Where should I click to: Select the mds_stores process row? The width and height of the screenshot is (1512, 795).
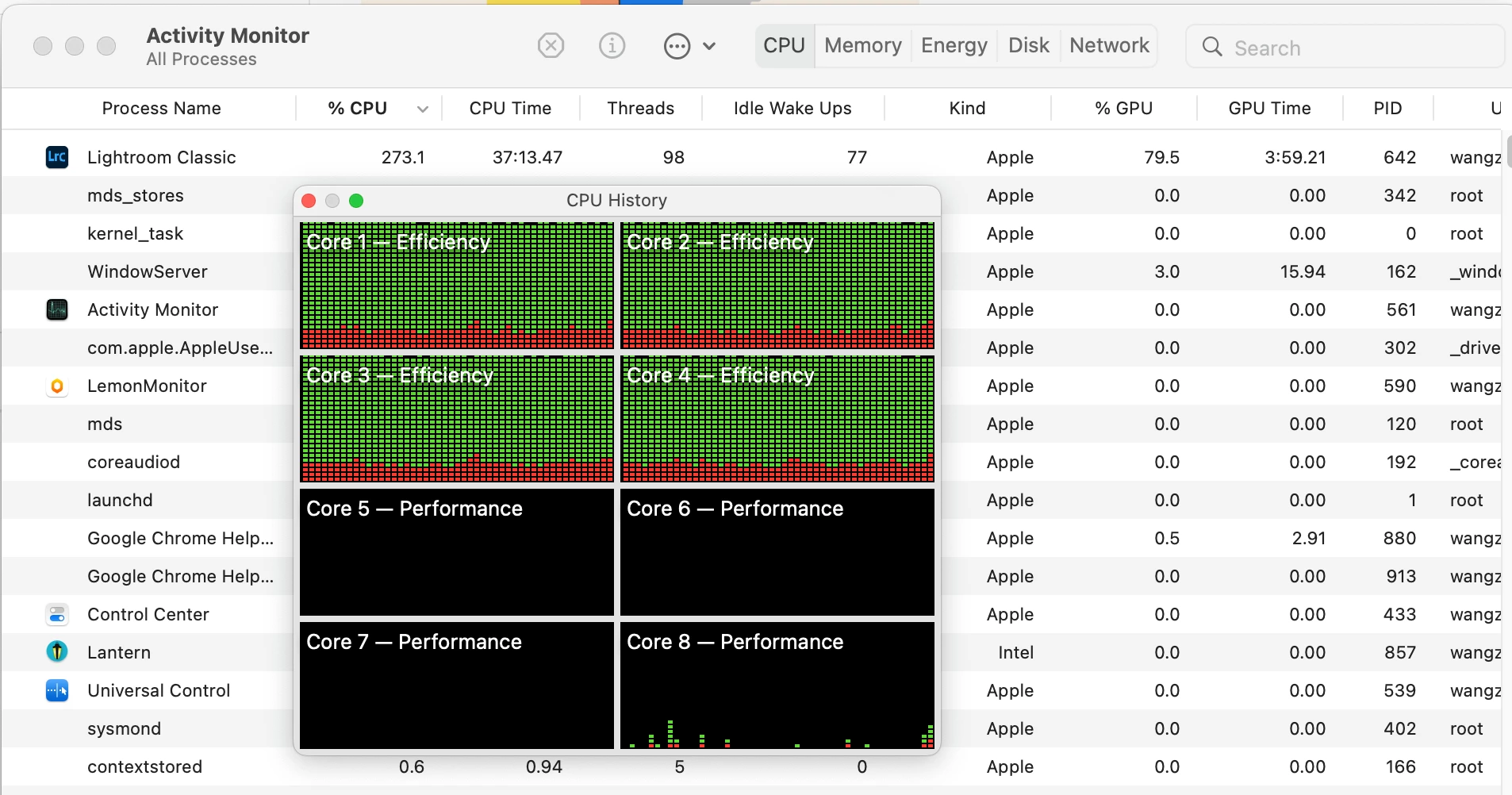pyautogui.click(x=752, y=195)
